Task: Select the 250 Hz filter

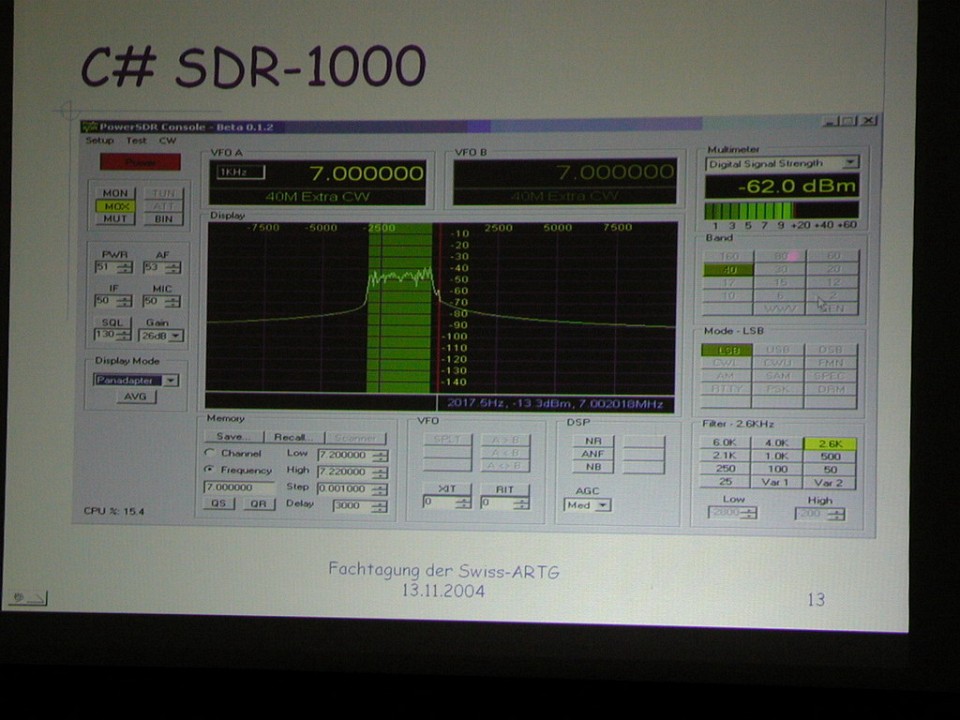Action: coord(724,468)
